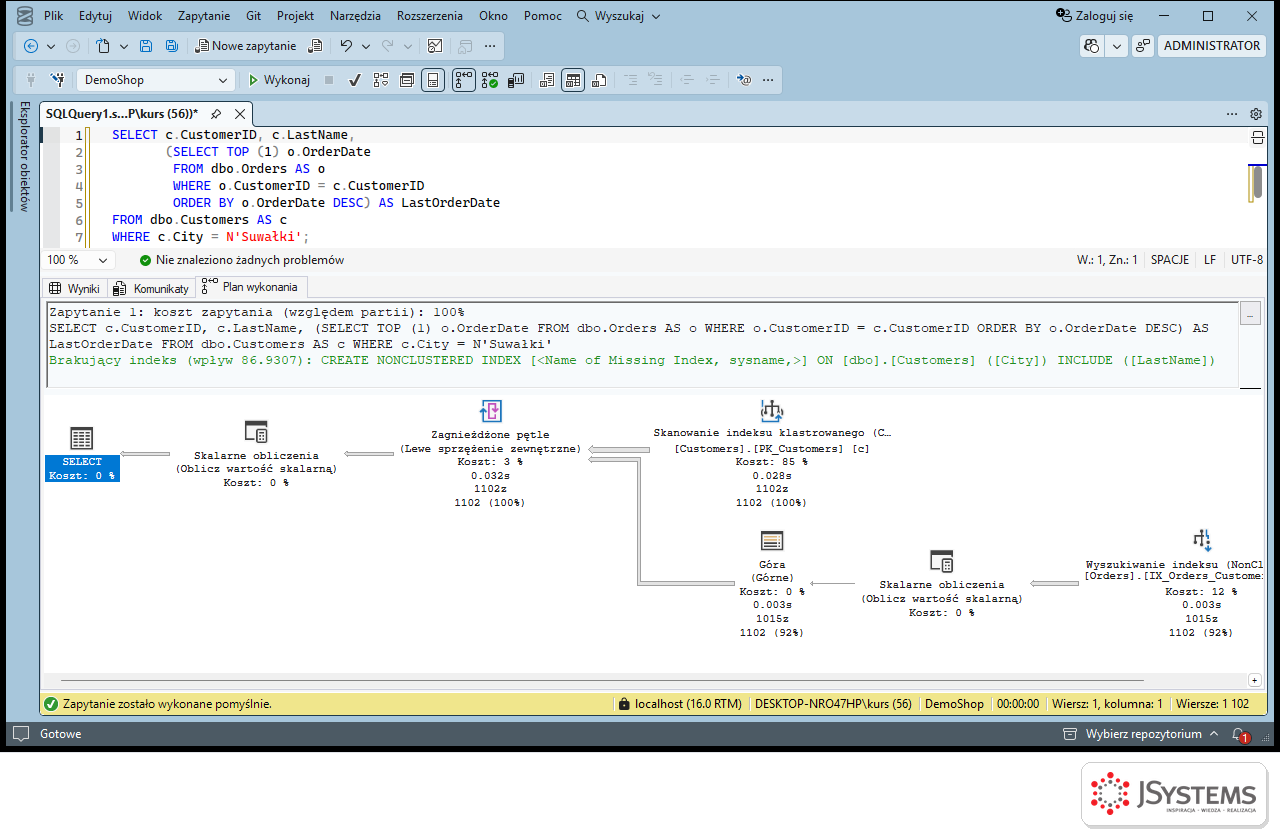Open the Zapytanie menu
Image resolution: width=1280 pixels, height=835 pixels.
pyautogui.click(x=204, y=16)
